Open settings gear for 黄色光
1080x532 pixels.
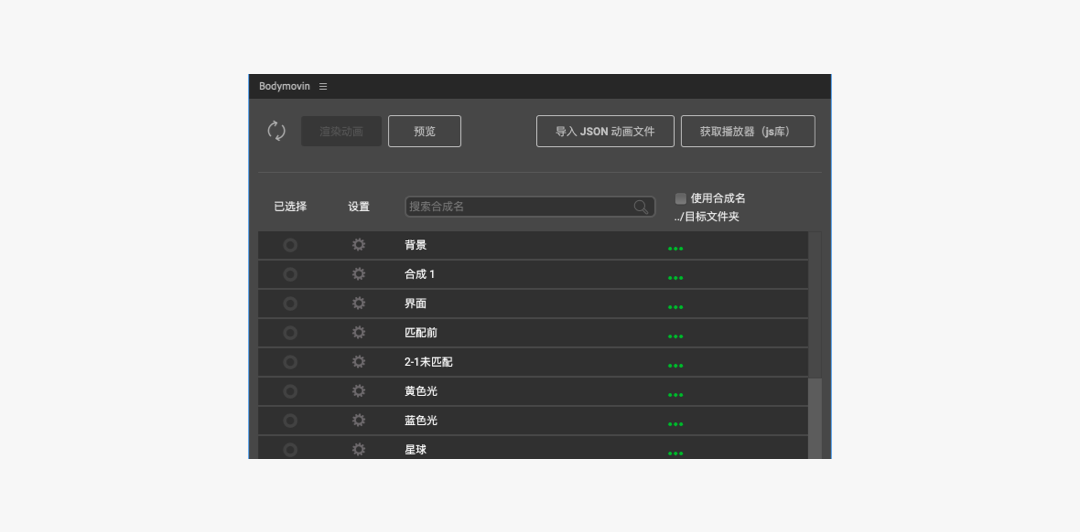point(358,391)
